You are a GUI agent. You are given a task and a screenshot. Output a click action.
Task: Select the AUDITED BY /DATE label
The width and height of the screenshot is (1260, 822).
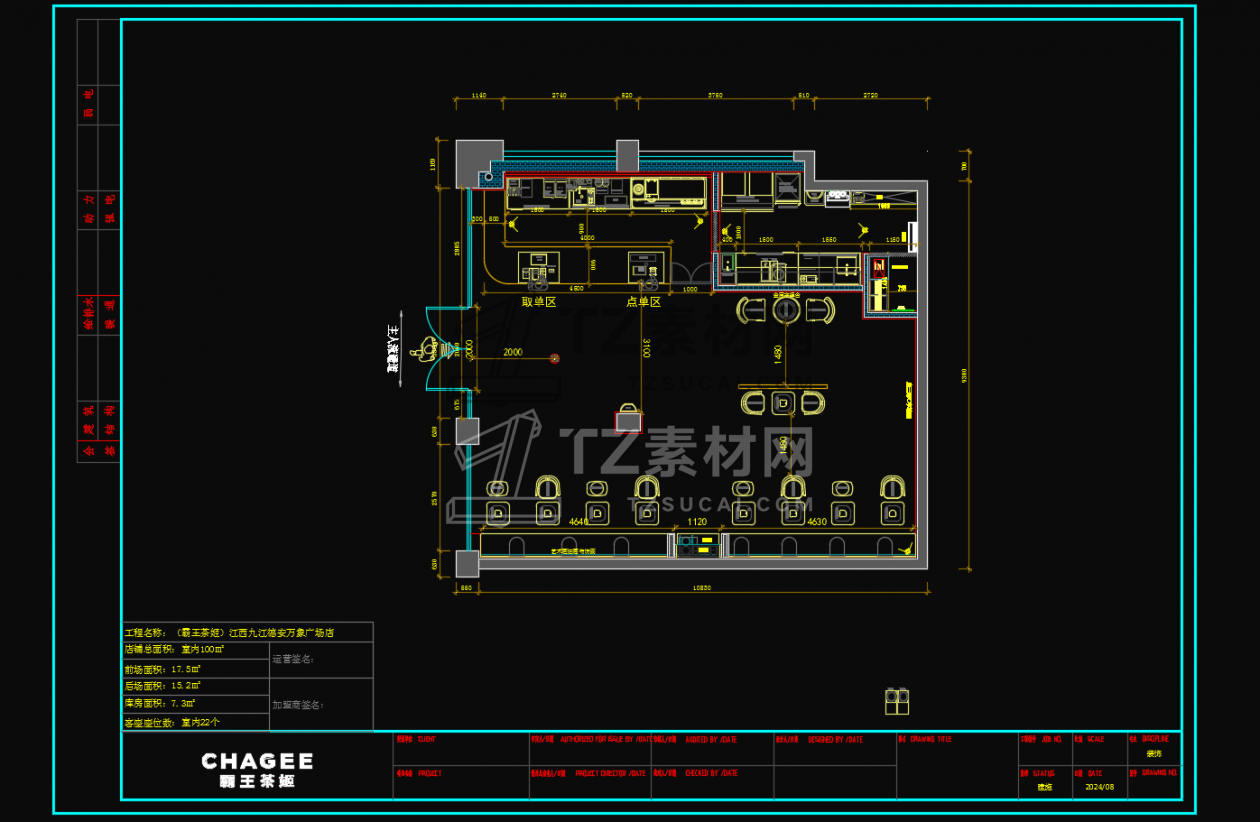711,739
